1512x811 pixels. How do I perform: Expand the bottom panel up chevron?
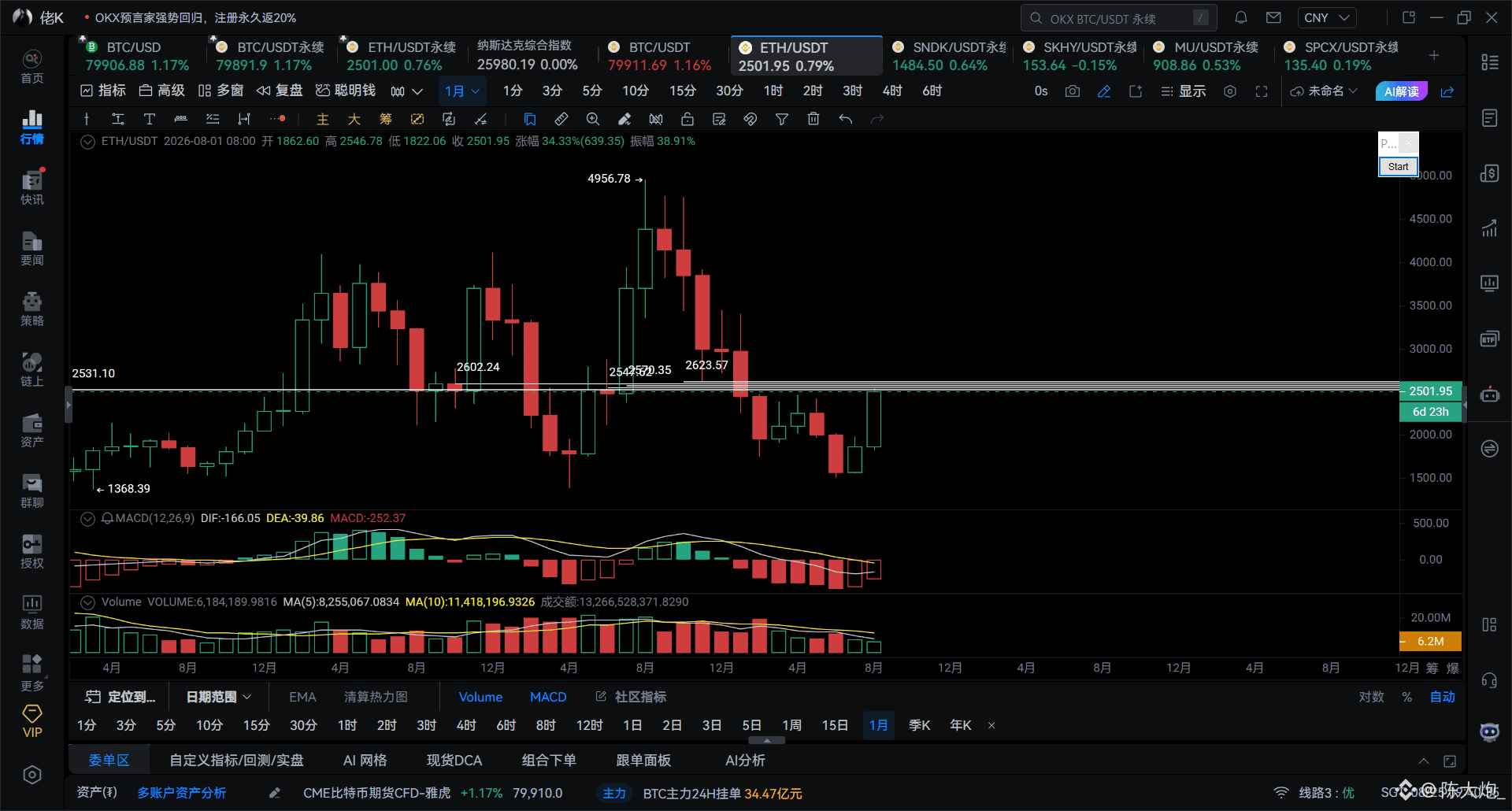(x=1424, y=761)
